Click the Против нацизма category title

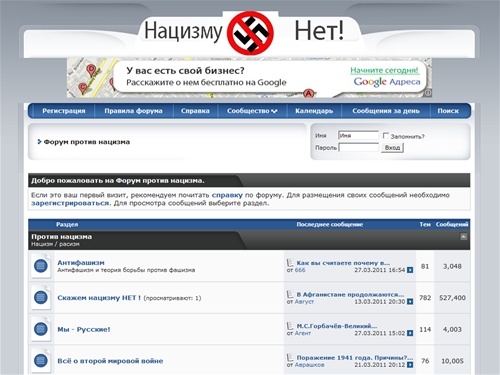point(61,237)
